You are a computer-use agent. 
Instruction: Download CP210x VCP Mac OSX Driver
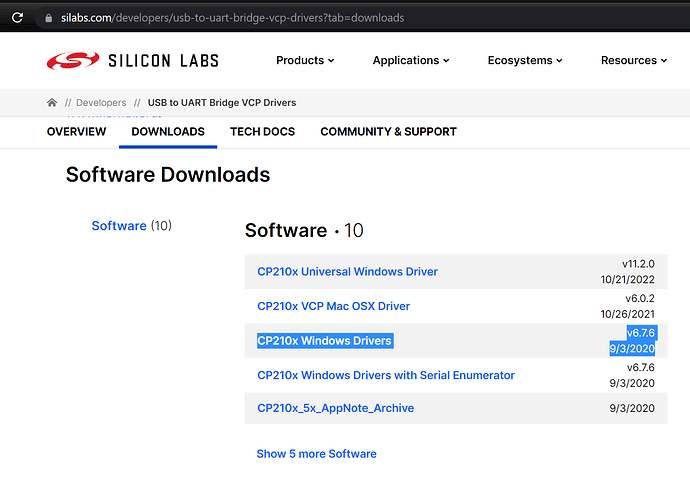pyautogui.click(x=334, y=306)
